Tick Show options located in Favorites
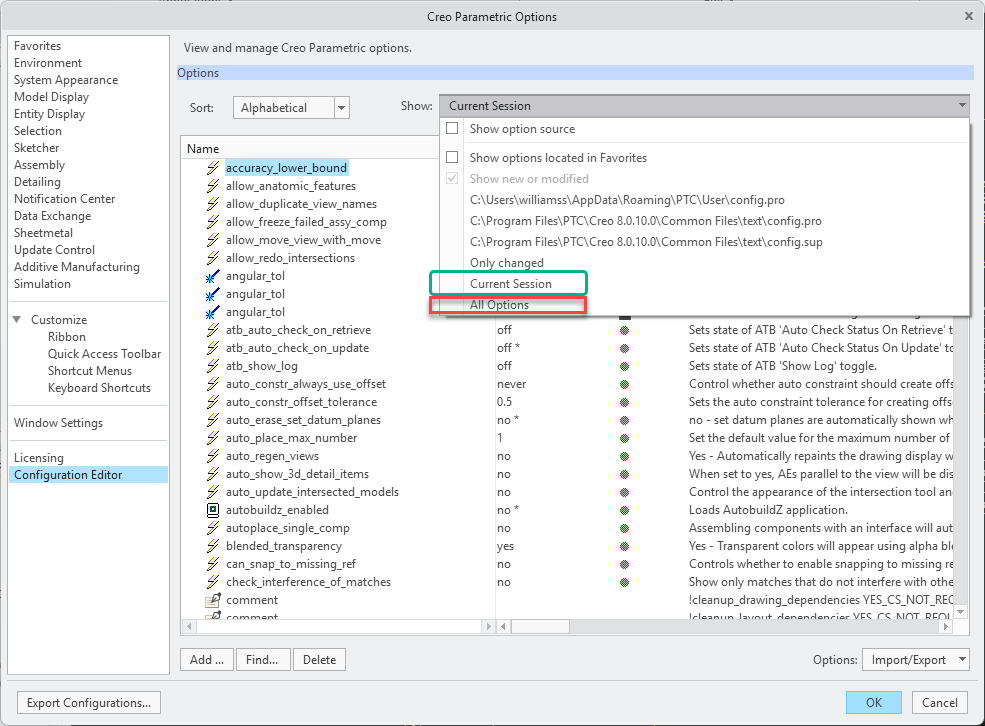The width and height of the screenshot is (985, 726). [452, 157]
